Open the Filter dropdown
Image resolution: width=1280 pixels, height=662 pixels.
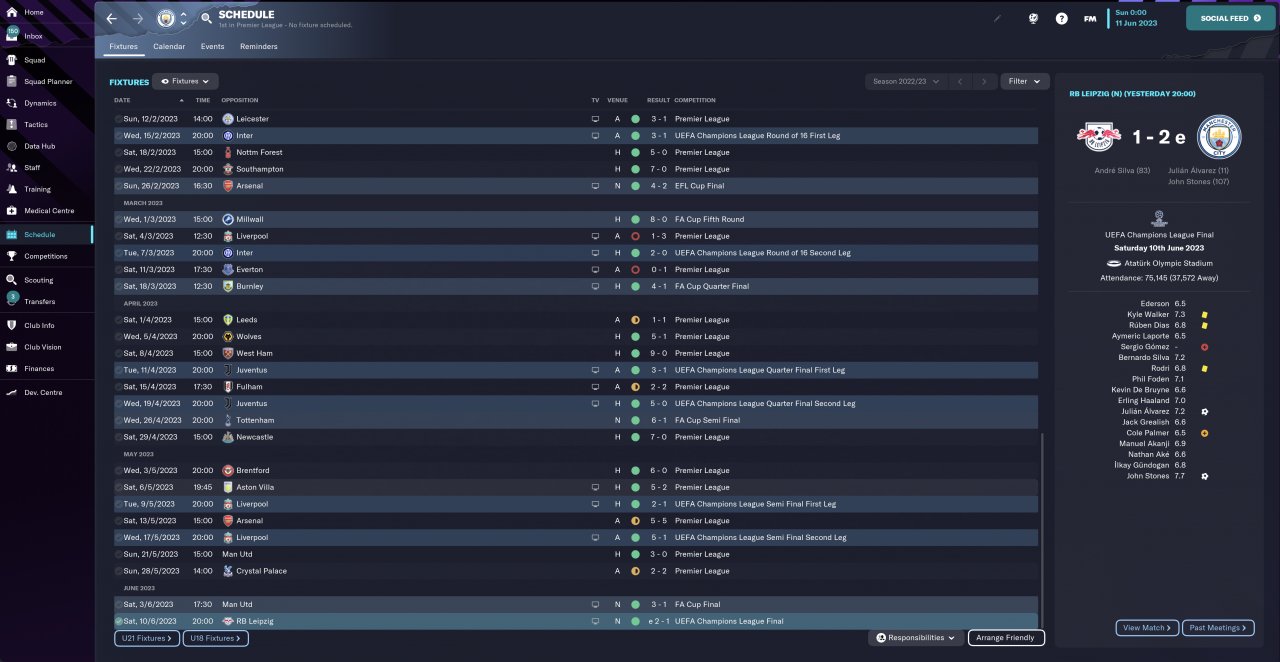[1023, 81]
